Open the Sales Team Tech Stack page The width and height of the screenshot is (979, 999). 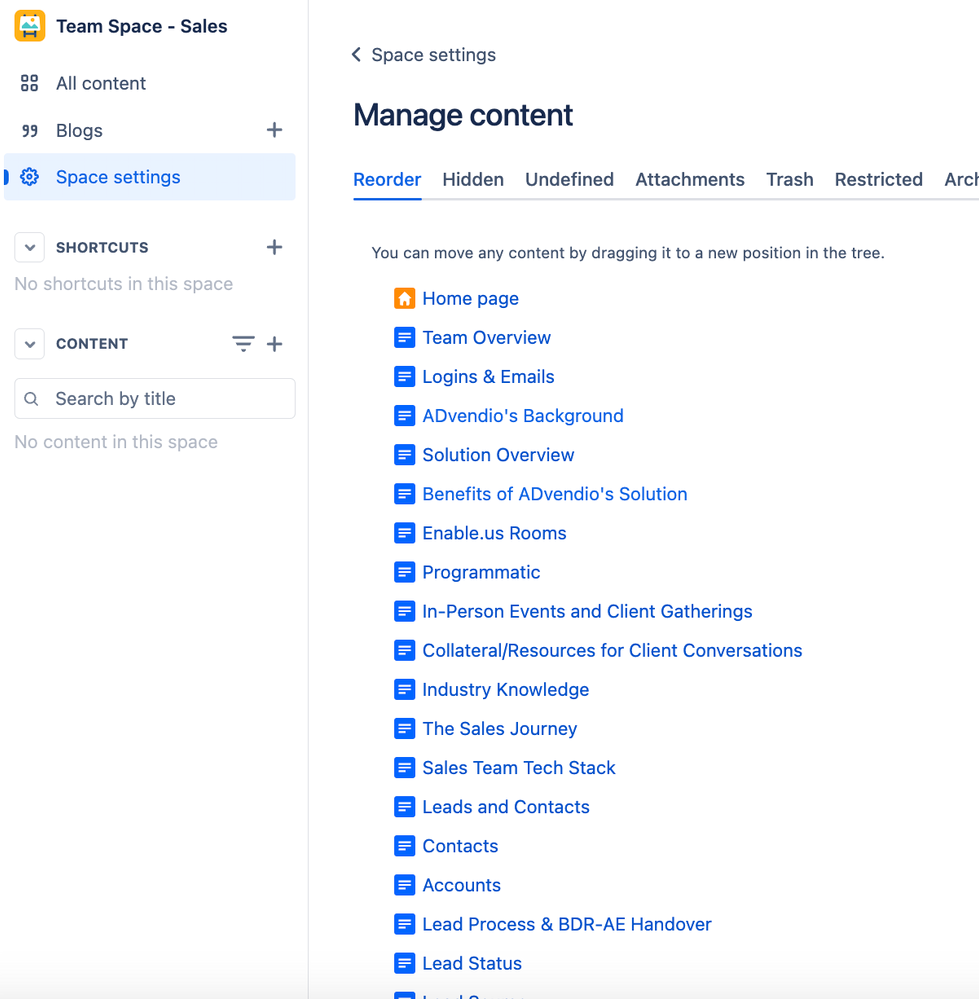click(519, 768)
